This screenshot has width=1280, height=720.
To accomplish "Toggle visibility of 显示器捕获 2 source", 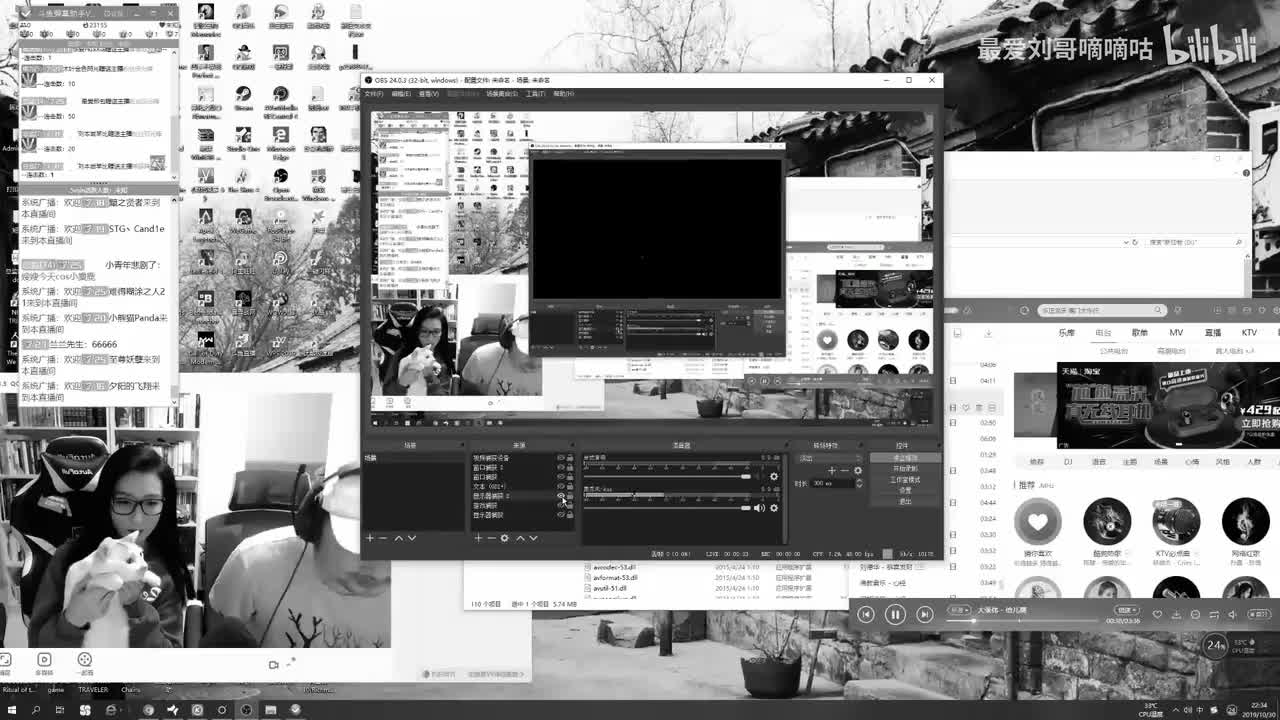I will tap(560, 496).
